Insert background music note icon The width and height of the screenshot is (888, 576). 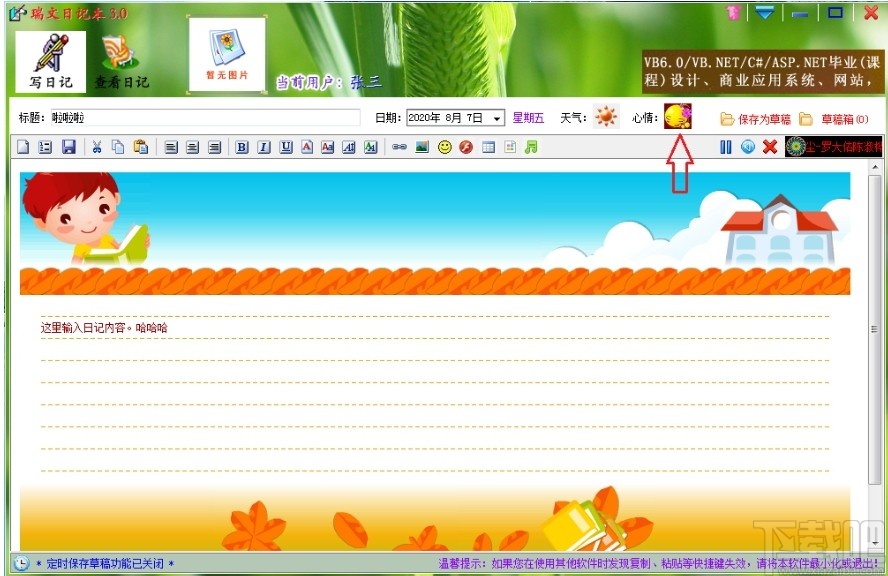point(531,147)
